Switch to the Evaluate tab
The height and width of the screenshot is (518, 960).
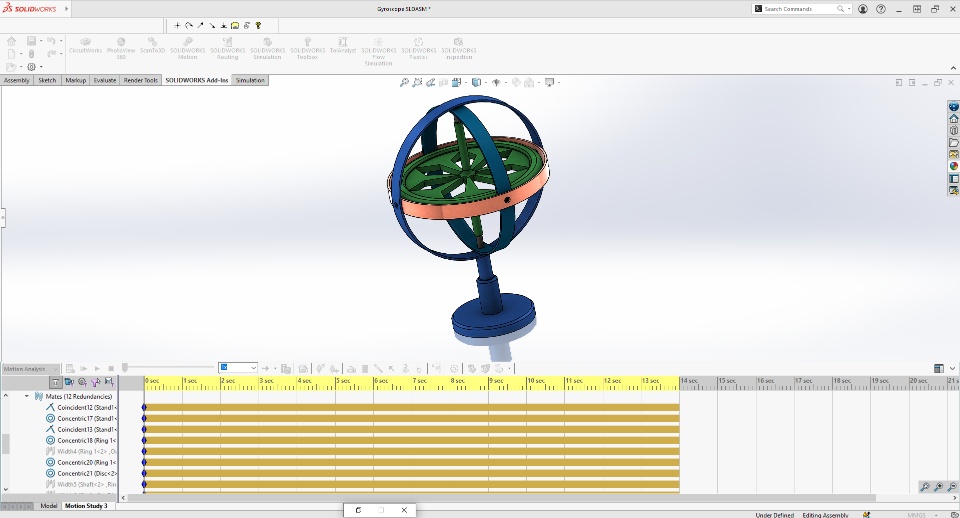coord(105,80)
